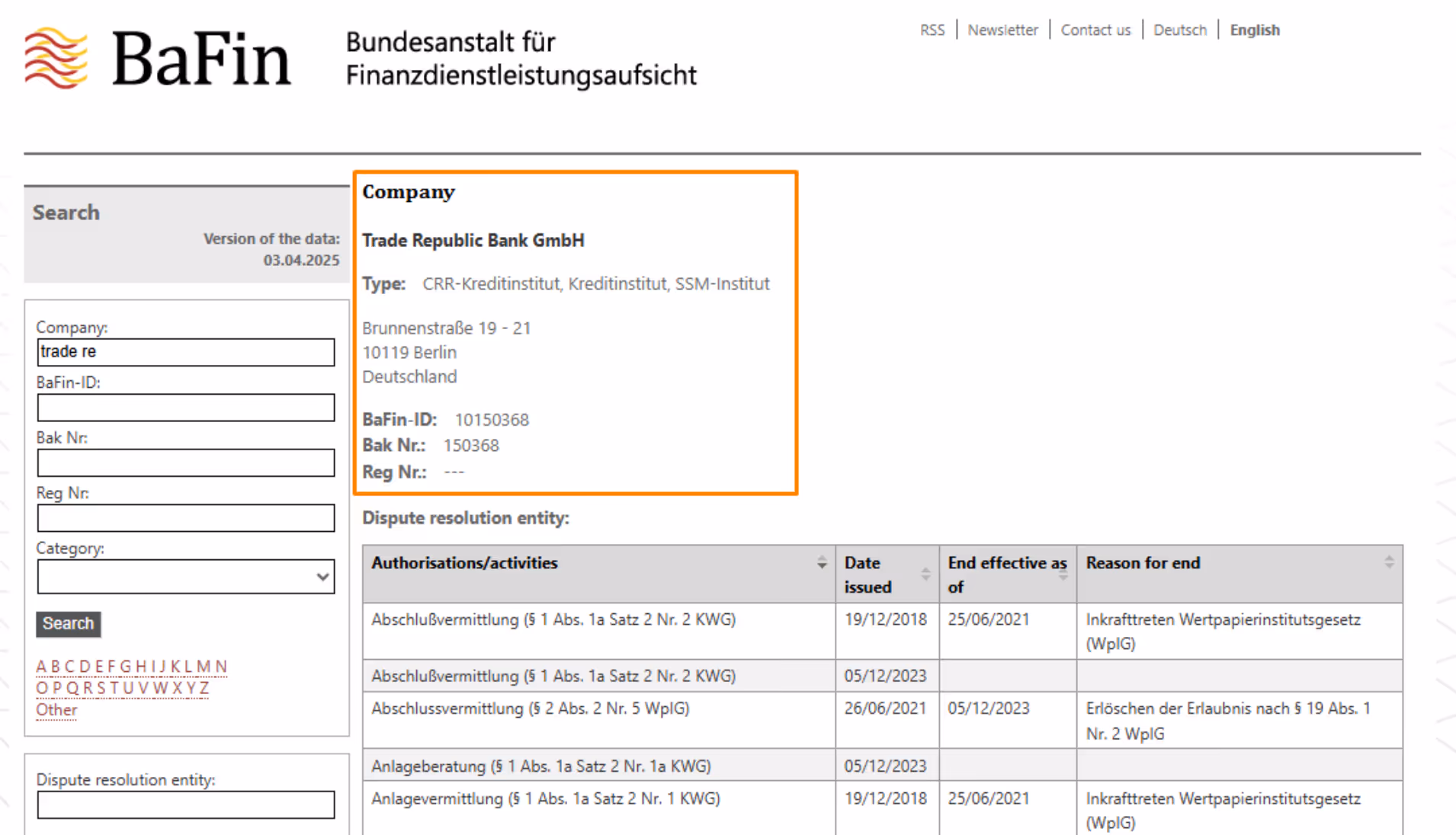
Task: Open the Newsletter link
Action: coord(1002,30)
